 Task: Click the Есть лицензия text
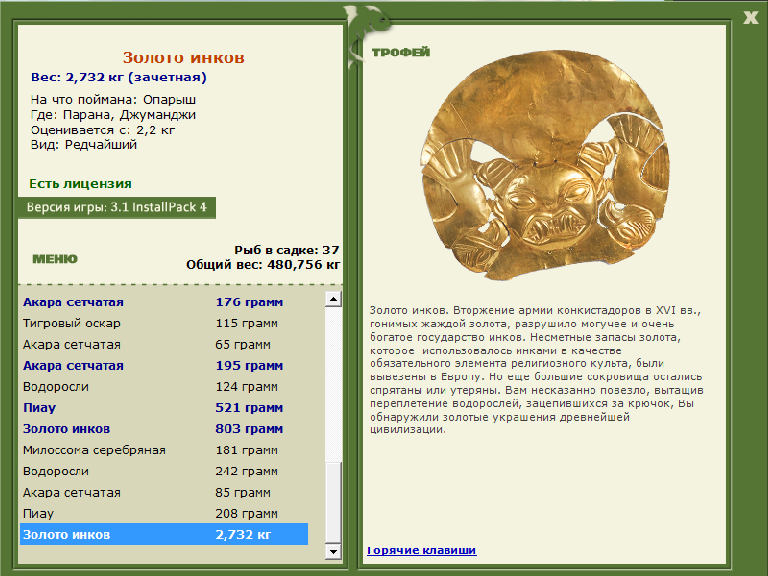80,184
